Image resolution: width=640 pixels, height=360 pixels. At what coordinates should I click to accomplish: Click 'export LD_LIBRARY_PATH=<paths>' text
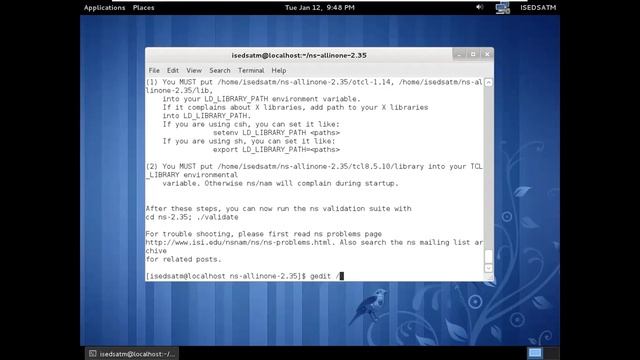276,150
